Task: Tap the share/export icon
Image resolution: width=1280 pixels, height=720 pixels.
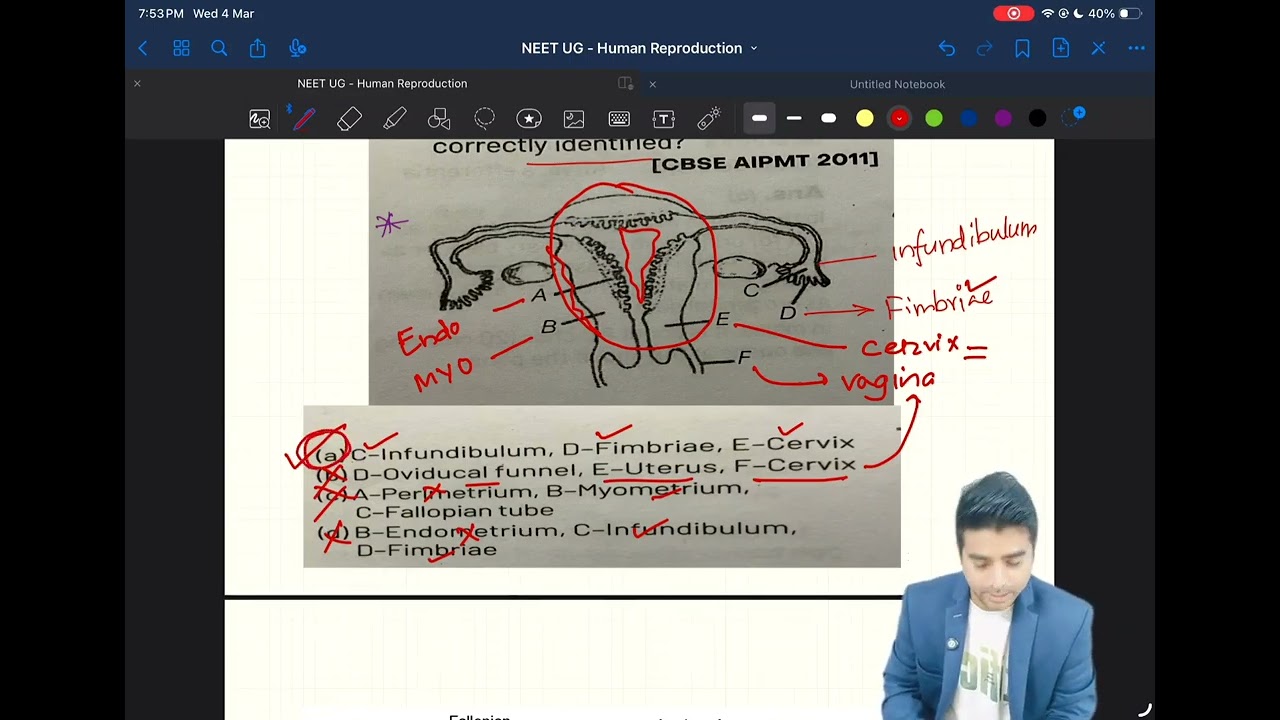Action: 258,48
